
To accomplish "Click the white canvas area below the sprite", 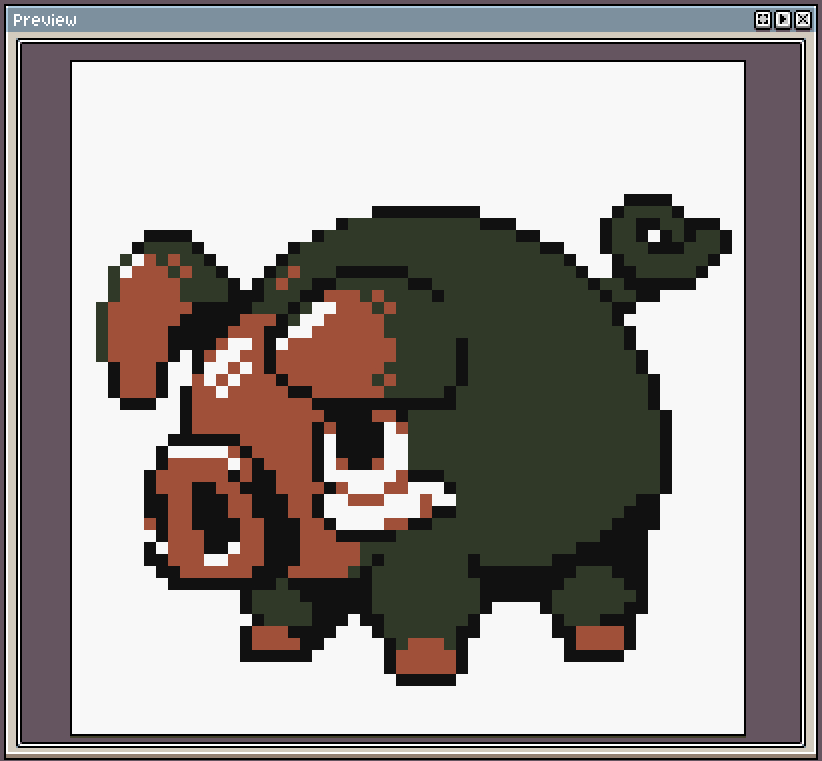I will [400, 705].
